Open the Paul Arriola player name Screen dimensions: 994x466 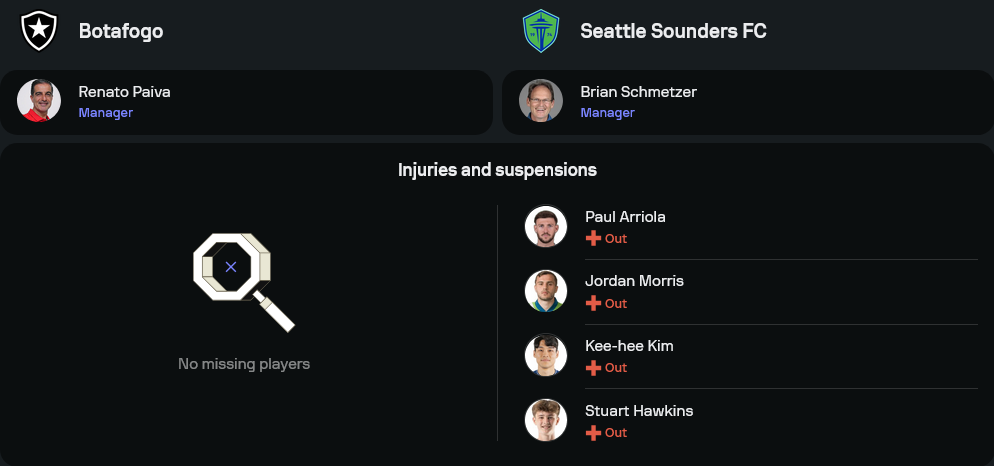click(x=625, y=217)
